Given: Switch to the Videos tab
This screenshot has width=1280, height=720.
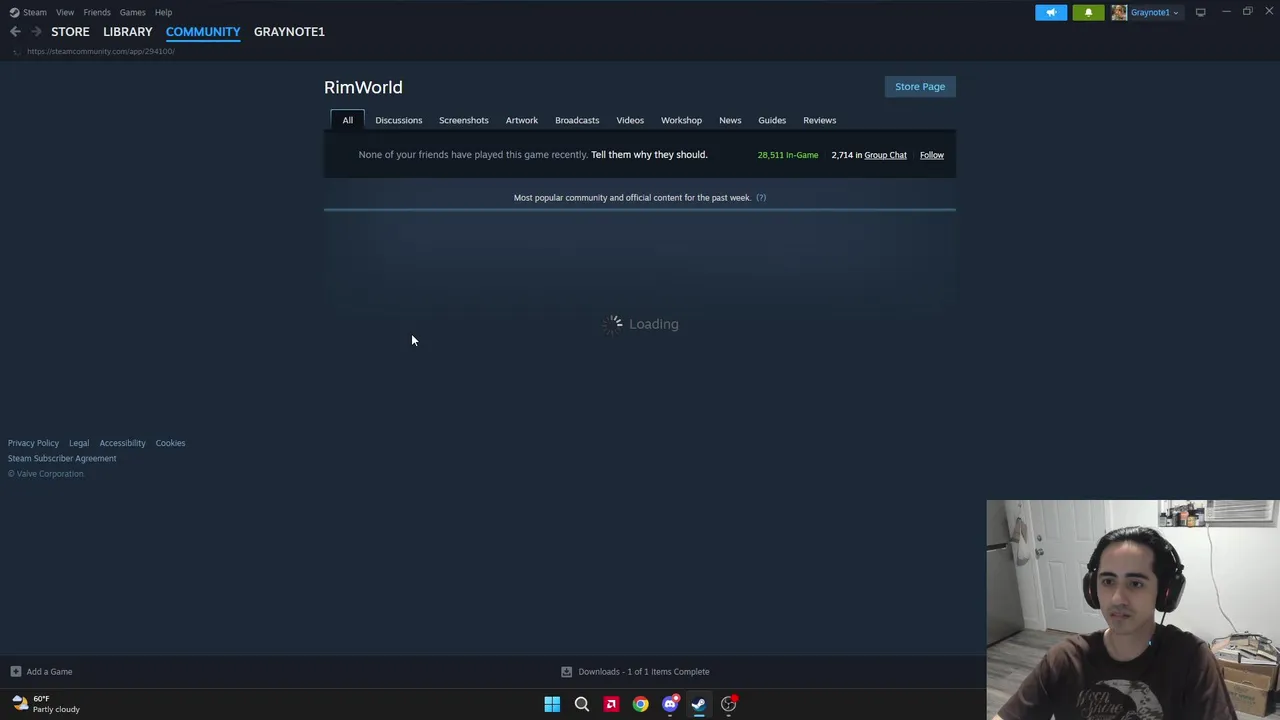Looking at the screenshot, I should click(630, 120).
